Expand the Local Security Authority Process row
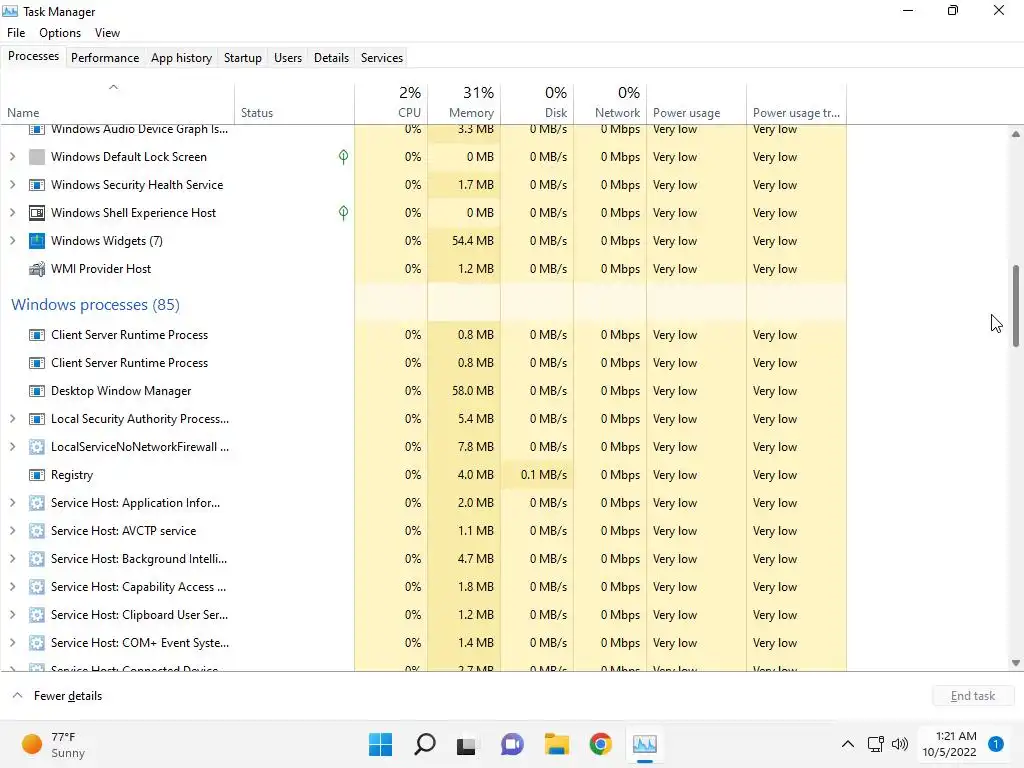1024x768 pixels. click(x=12, y=419)
